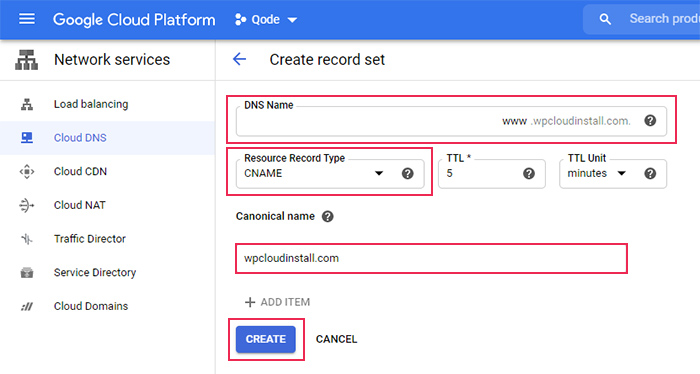This screenshot has height=374, width=700.
Task: Click the Cloud CDN icon
Action: pos(27,172)
